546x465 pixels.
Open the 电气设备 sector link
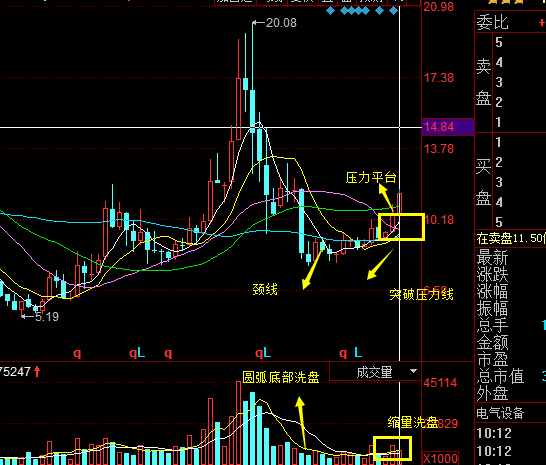tap(500, 413)
